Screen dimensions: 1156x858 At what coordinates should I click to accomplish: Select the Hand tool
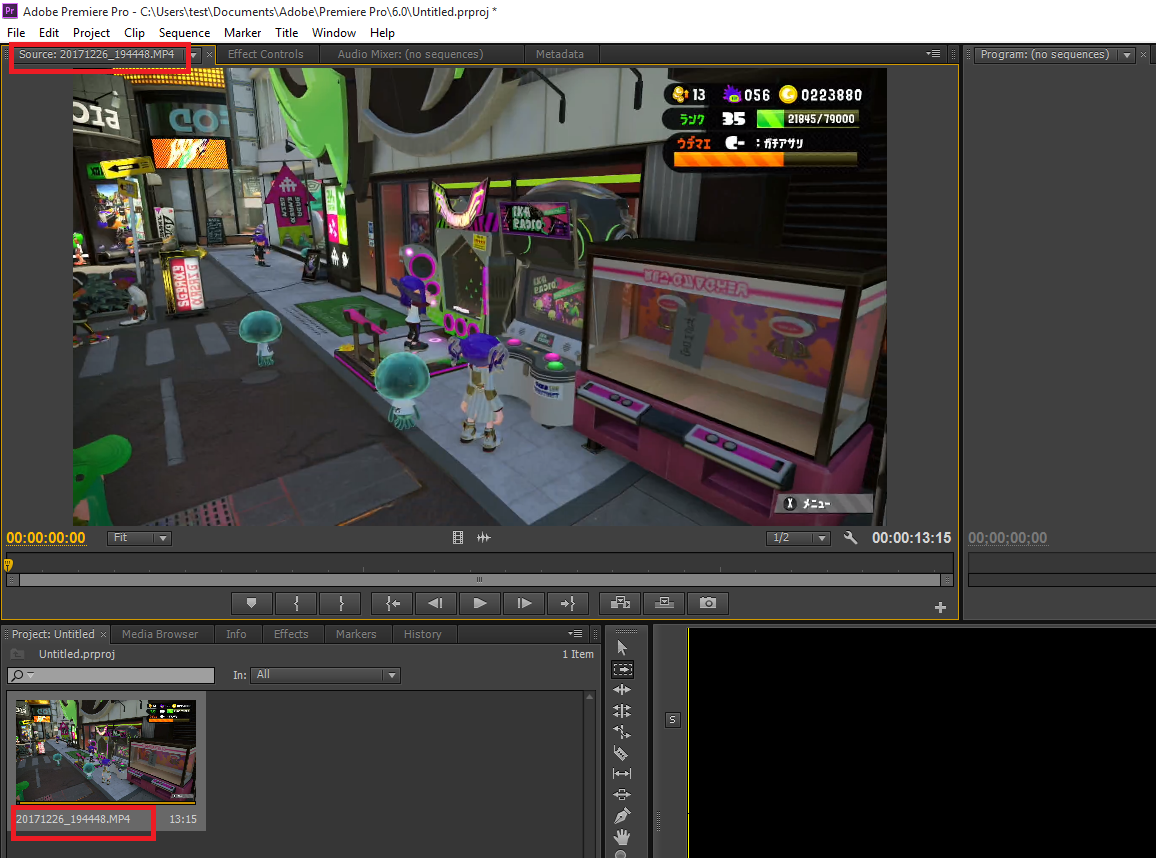click(x=621, y=837)
